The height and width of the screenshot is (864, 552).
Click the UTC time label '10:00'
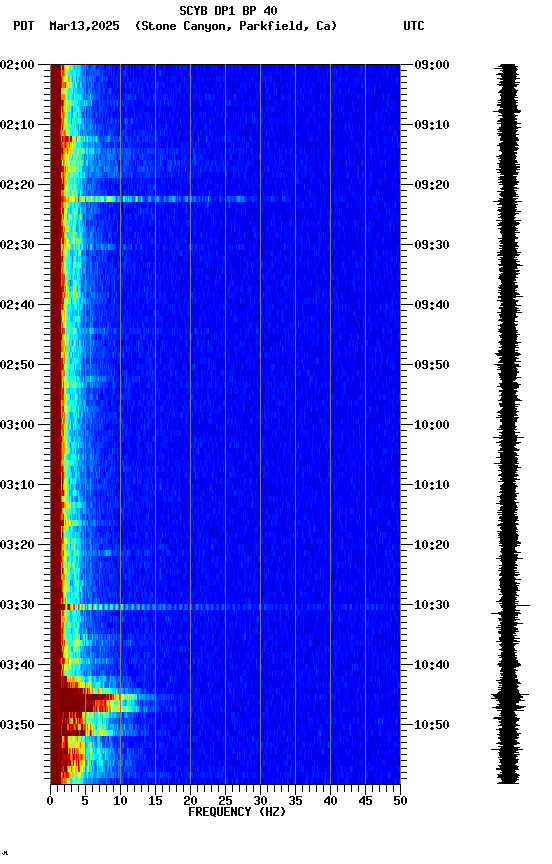(432, 425)
